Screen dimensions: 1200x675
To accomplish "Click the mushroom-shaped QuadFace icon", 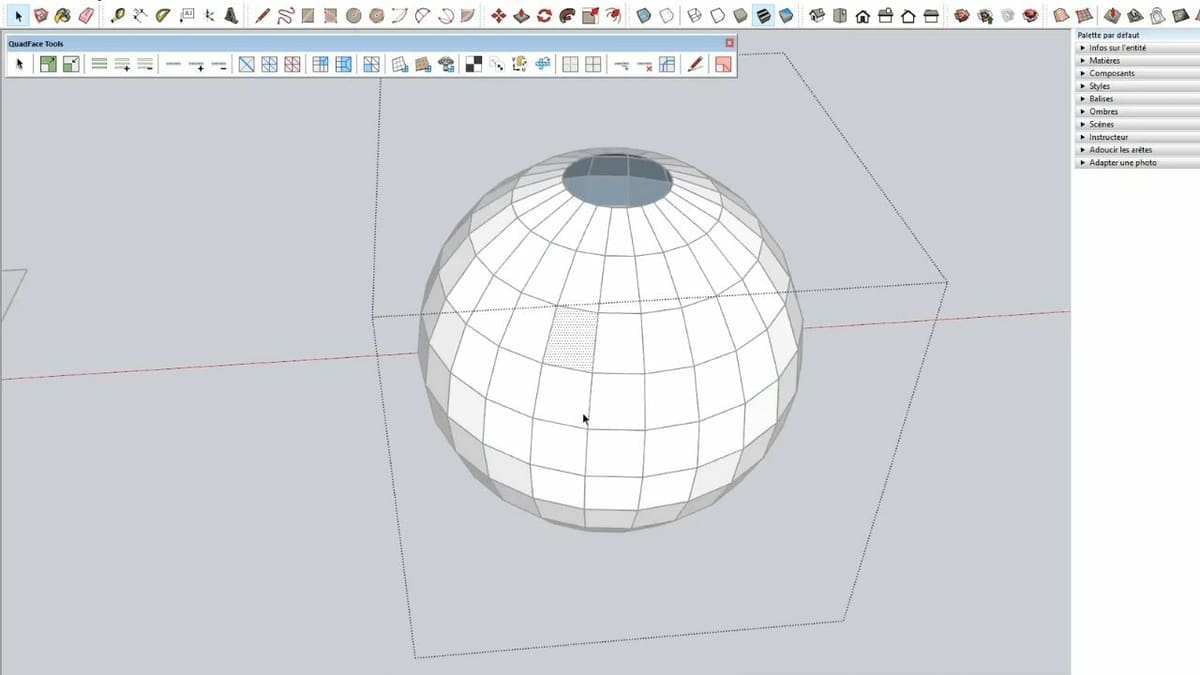I will click(446, 64).
